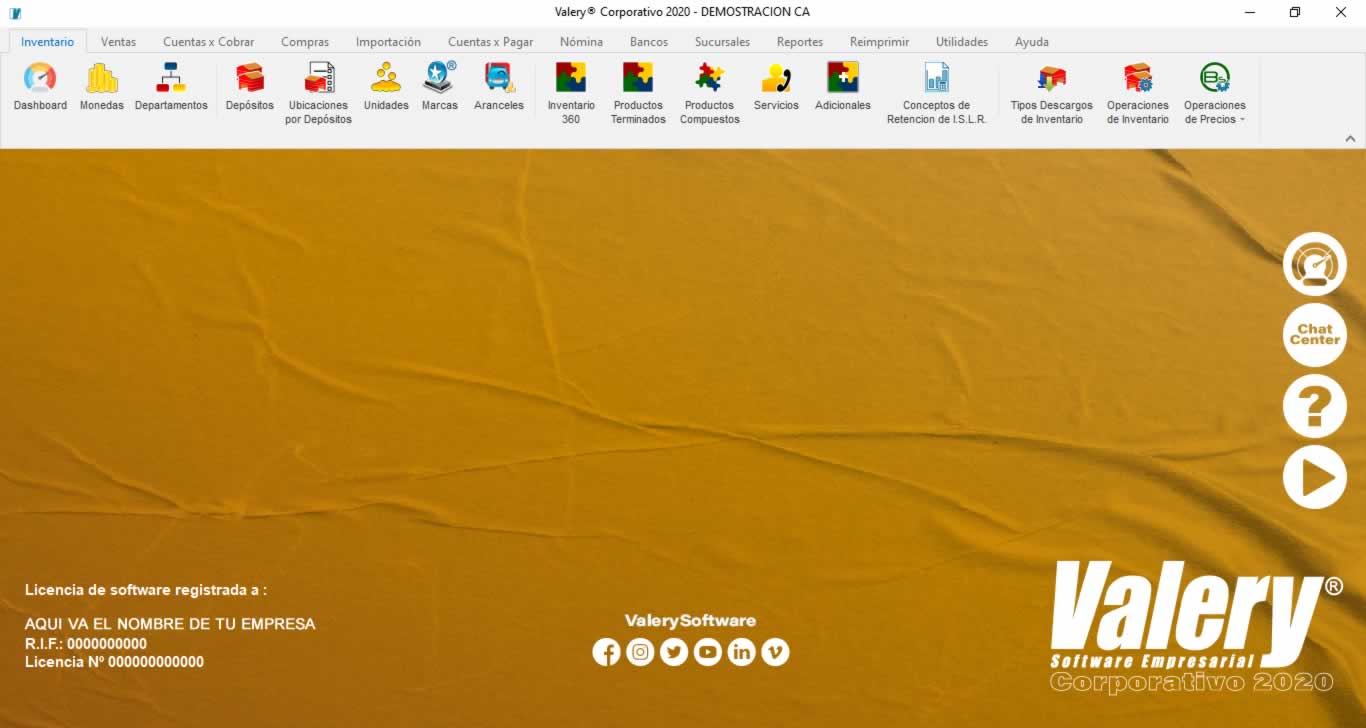Open Tipos Descargos de Inventario
Image resolution: width=1366 pixels, height=728 pixels.
pos(1052,93)
